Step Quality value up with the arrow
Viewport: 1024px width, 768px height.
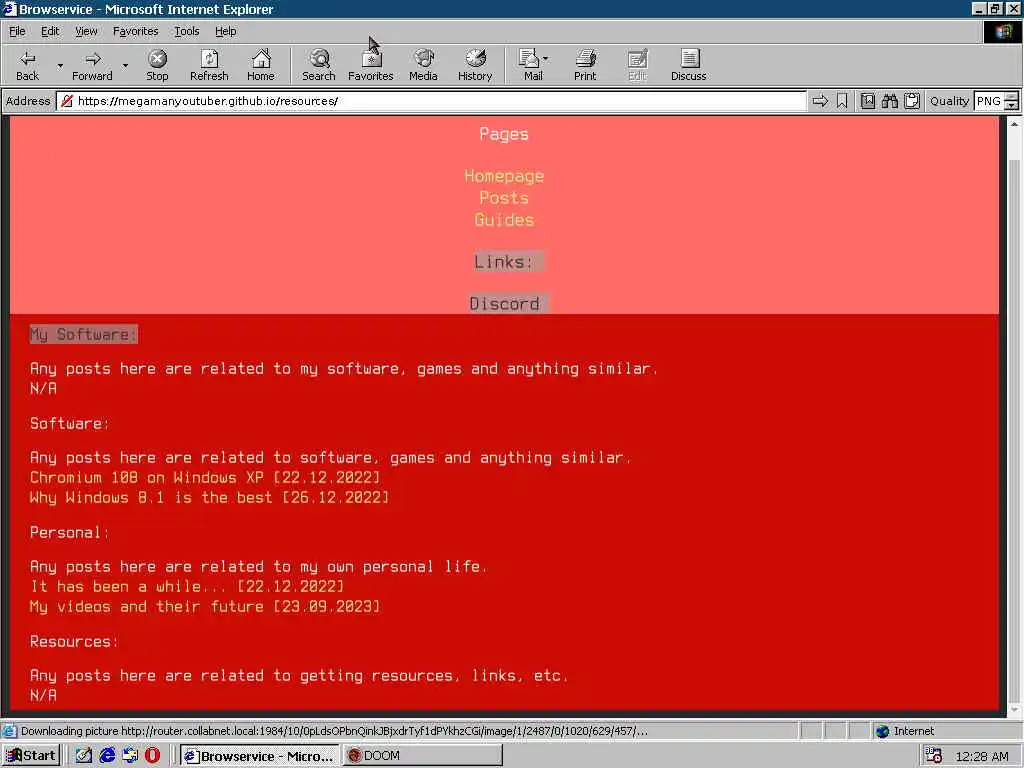(1012, 97)
